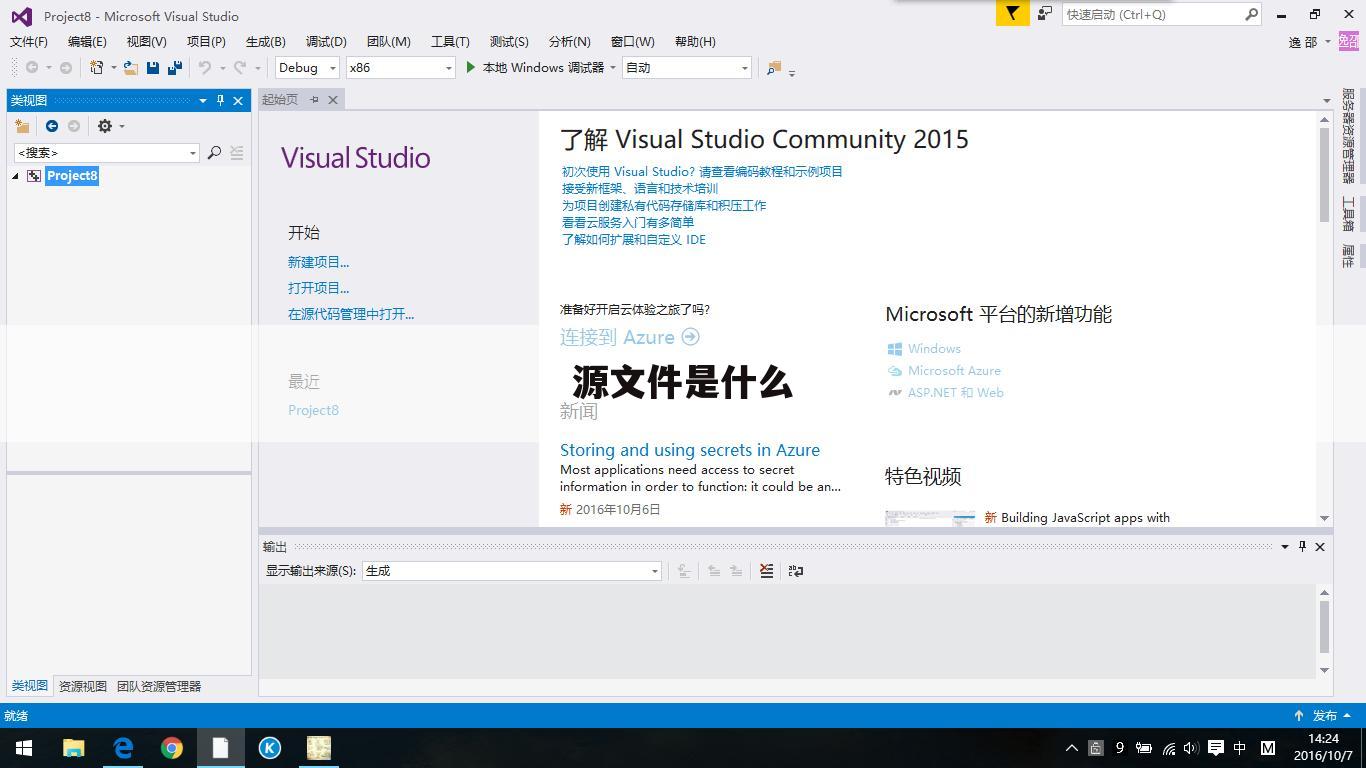The image size is (1366, 768).
Task: Click the search magnifier in 类视图
Action: 214,152
